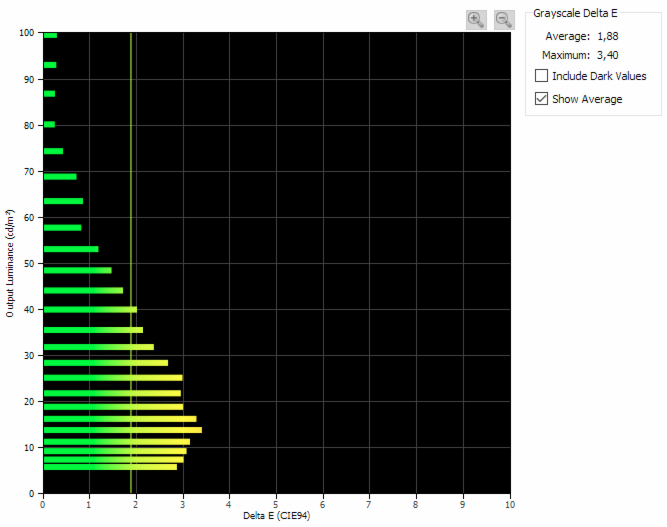Click the Output Luminance axis title
Viewport: 667px width, 527px height.
(9, 263)
